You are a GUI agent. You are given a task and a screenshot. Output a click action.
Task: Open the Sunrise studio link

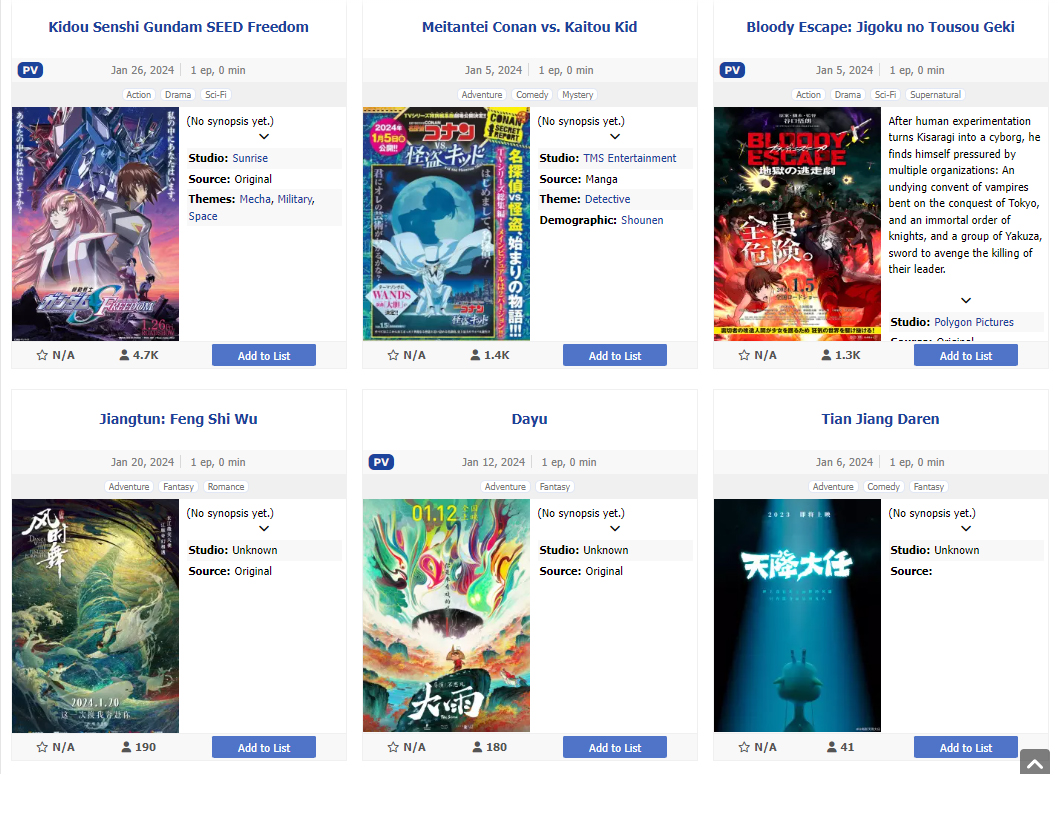click(x=250, y=158)
